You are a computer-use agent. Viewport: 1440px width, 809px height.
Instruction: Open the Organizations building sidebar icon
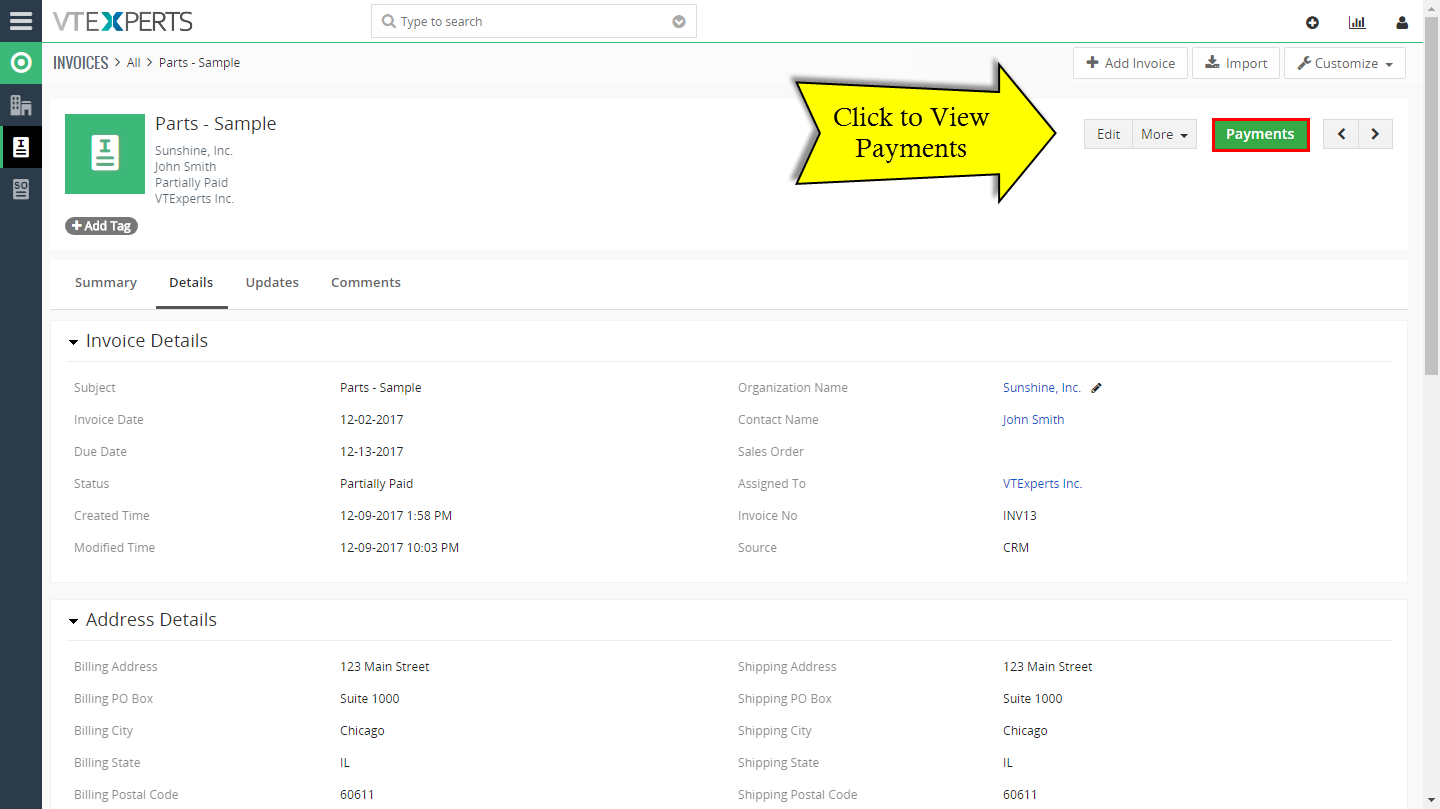(20, 105)
